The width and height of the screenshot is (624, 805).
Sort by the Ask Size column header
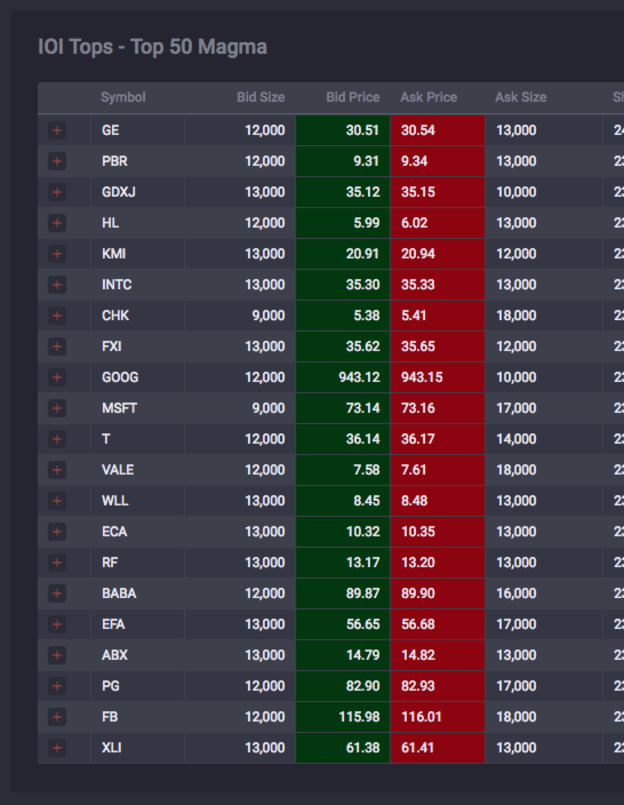coord(521,97)
